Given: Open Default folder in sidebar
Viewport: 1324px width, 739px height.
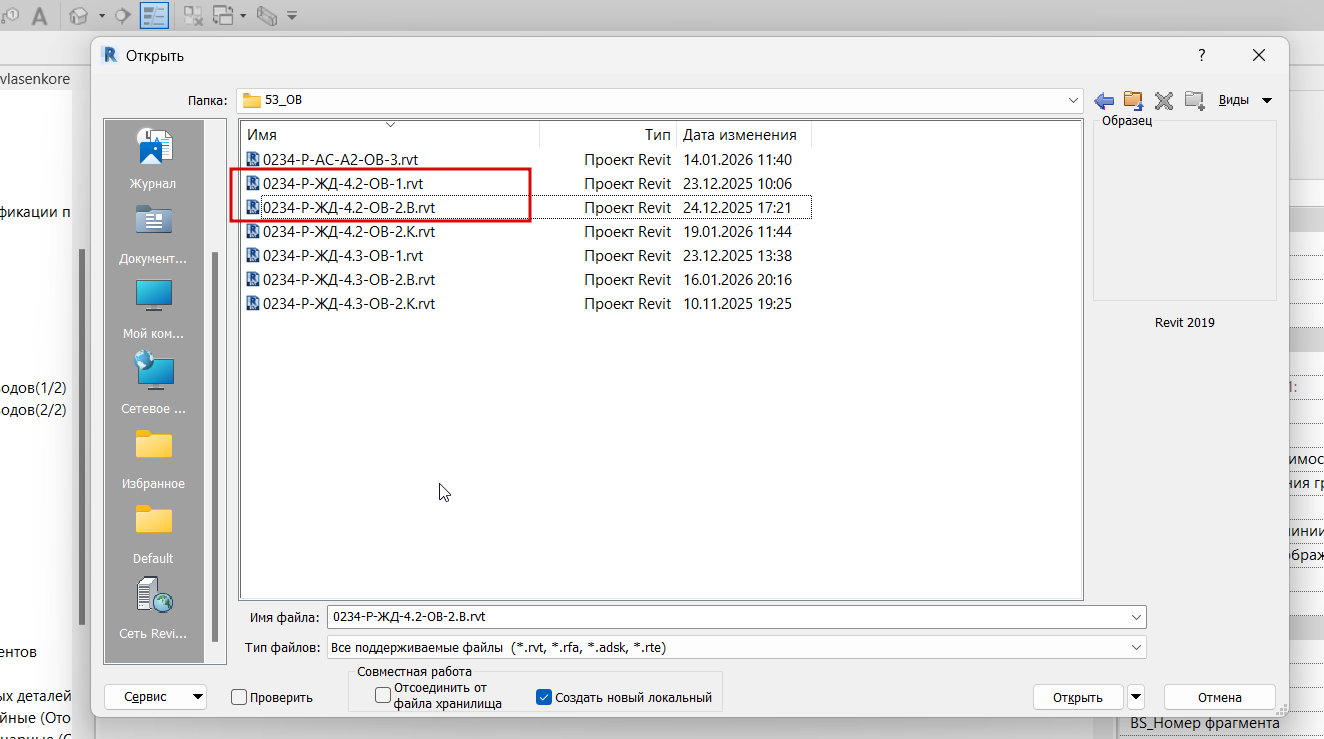Looking at the screenshot, I should [x=153, y=534].
